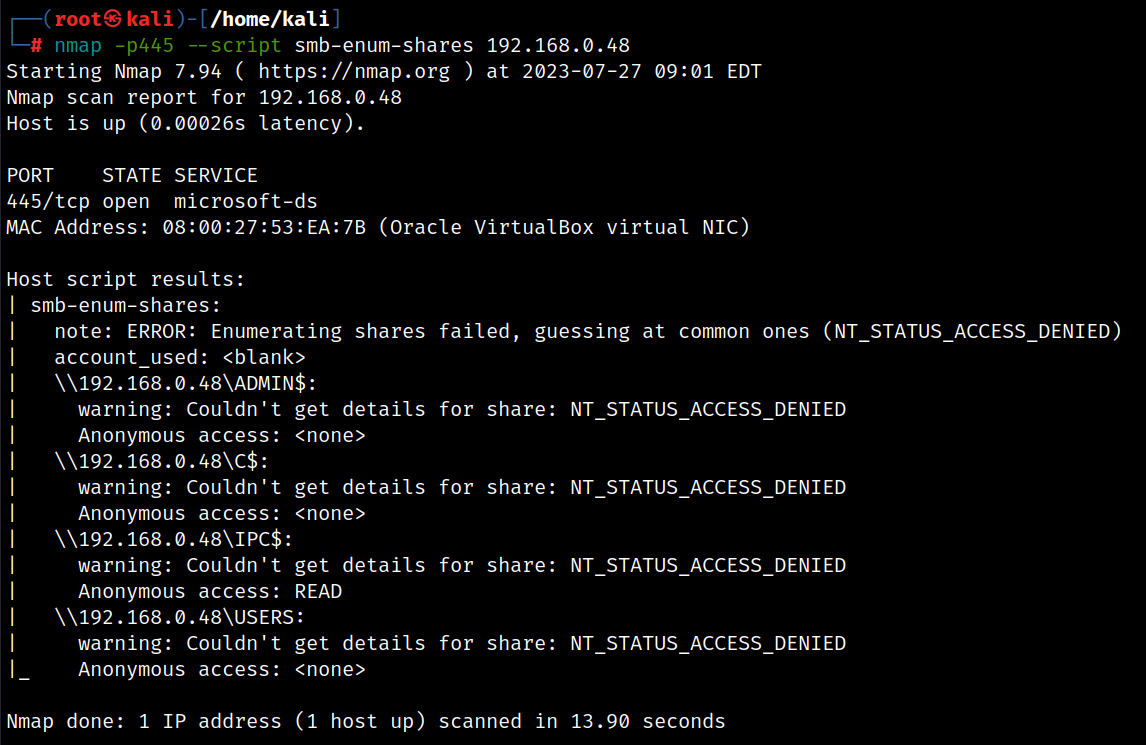Viewport: 1146px width, 745px height.
Task: Click the \\192.168.0.48\IPC$ share line
Action: tap(173, 540)
